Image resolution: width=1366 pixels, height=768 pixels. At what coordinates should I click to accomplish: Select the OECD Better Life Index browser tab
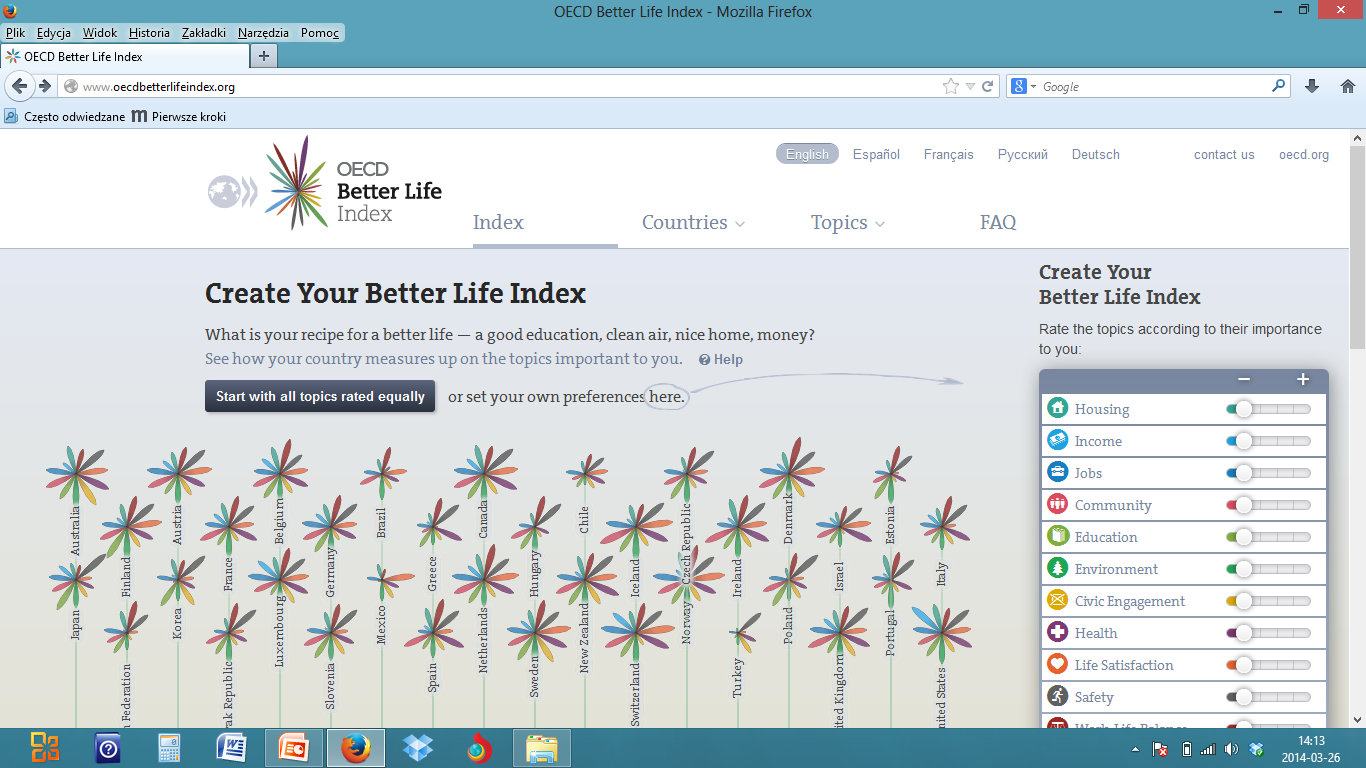tap(123, 57)
